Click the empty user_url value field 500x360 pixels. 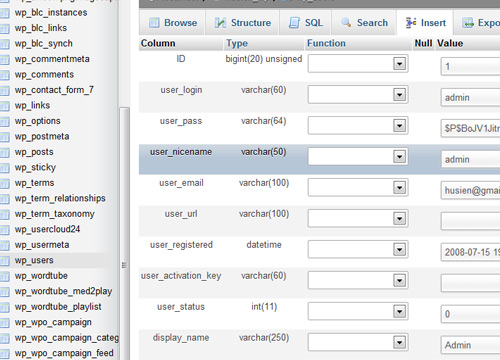(x=470, y=221)
